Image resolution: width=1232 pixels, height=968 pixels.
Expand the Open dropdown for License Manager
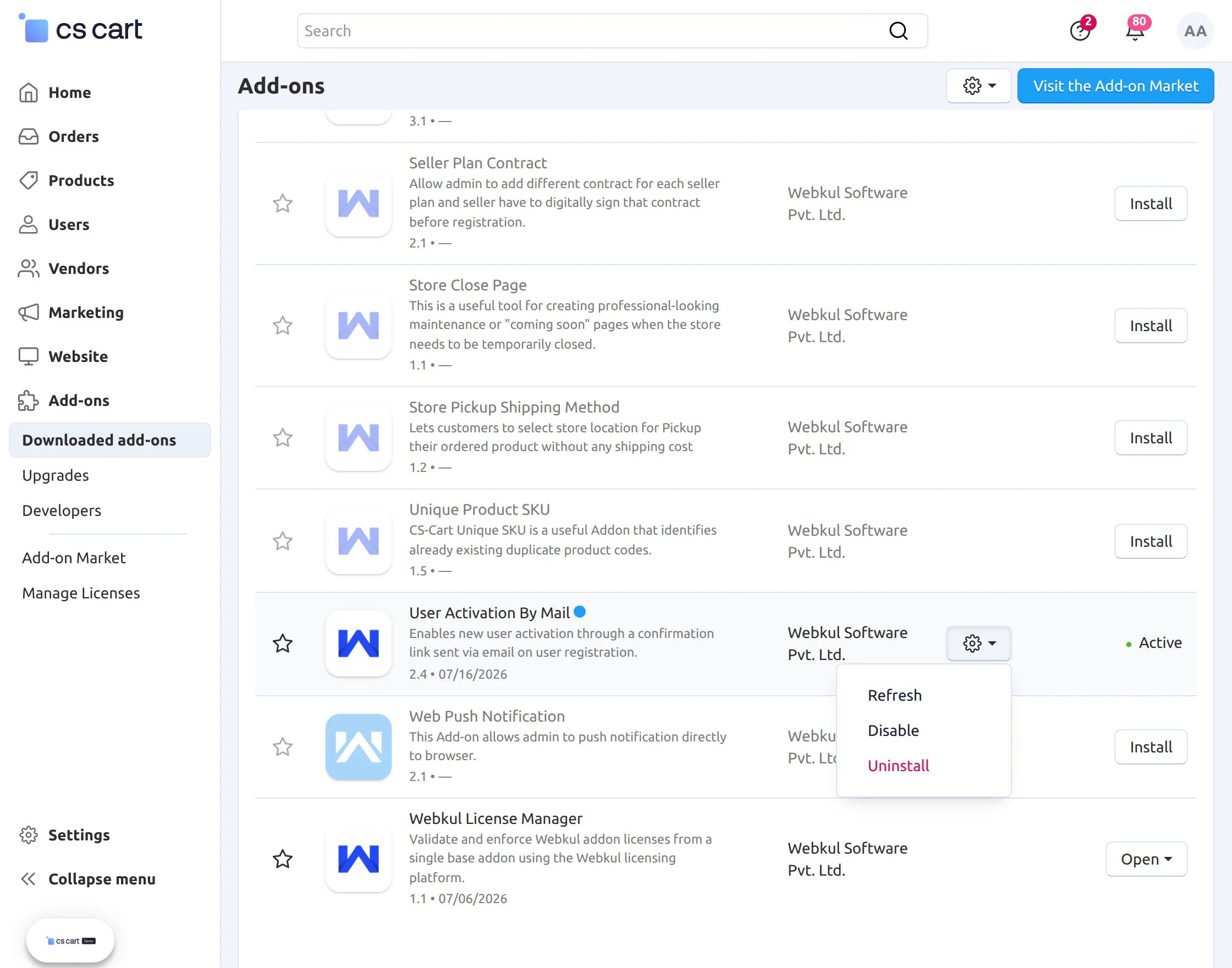[1146, 859]
